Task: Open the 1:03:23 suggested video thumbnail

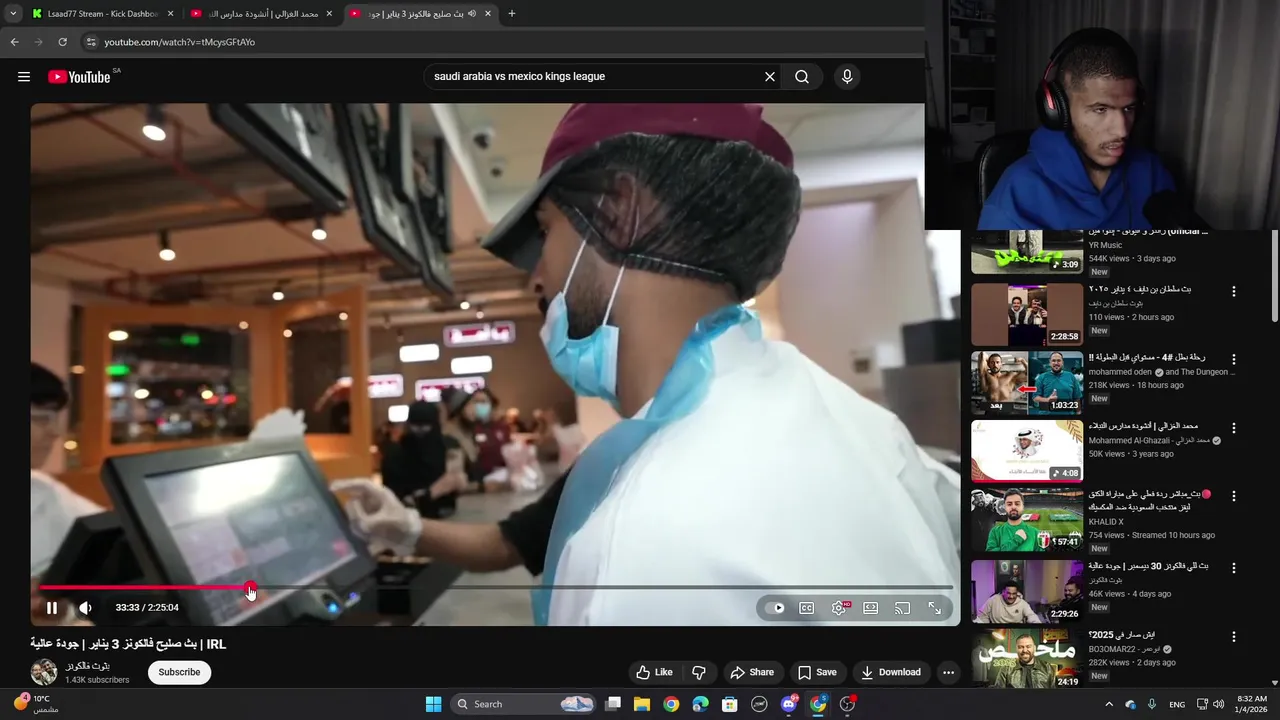Action: click(1027, 383)
